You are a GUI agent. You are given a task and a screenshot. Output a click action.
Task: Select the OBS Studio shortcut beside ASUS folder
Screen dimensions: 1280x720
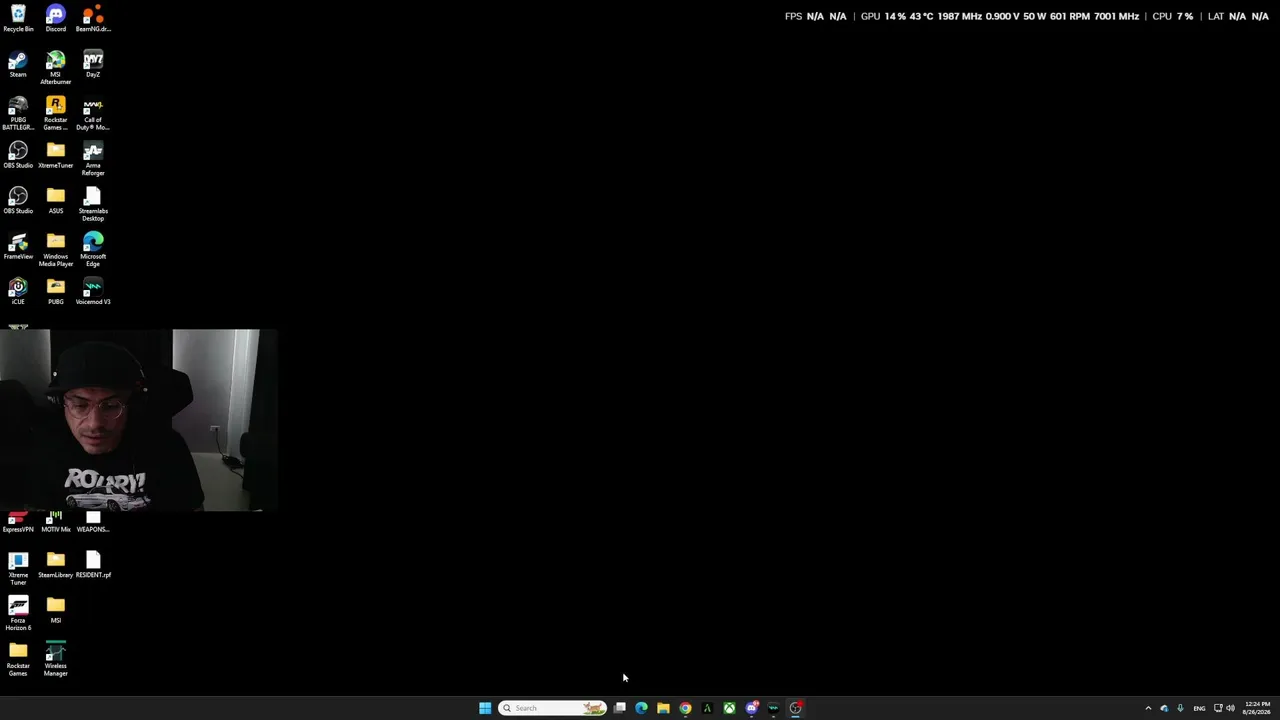[18, 201]
